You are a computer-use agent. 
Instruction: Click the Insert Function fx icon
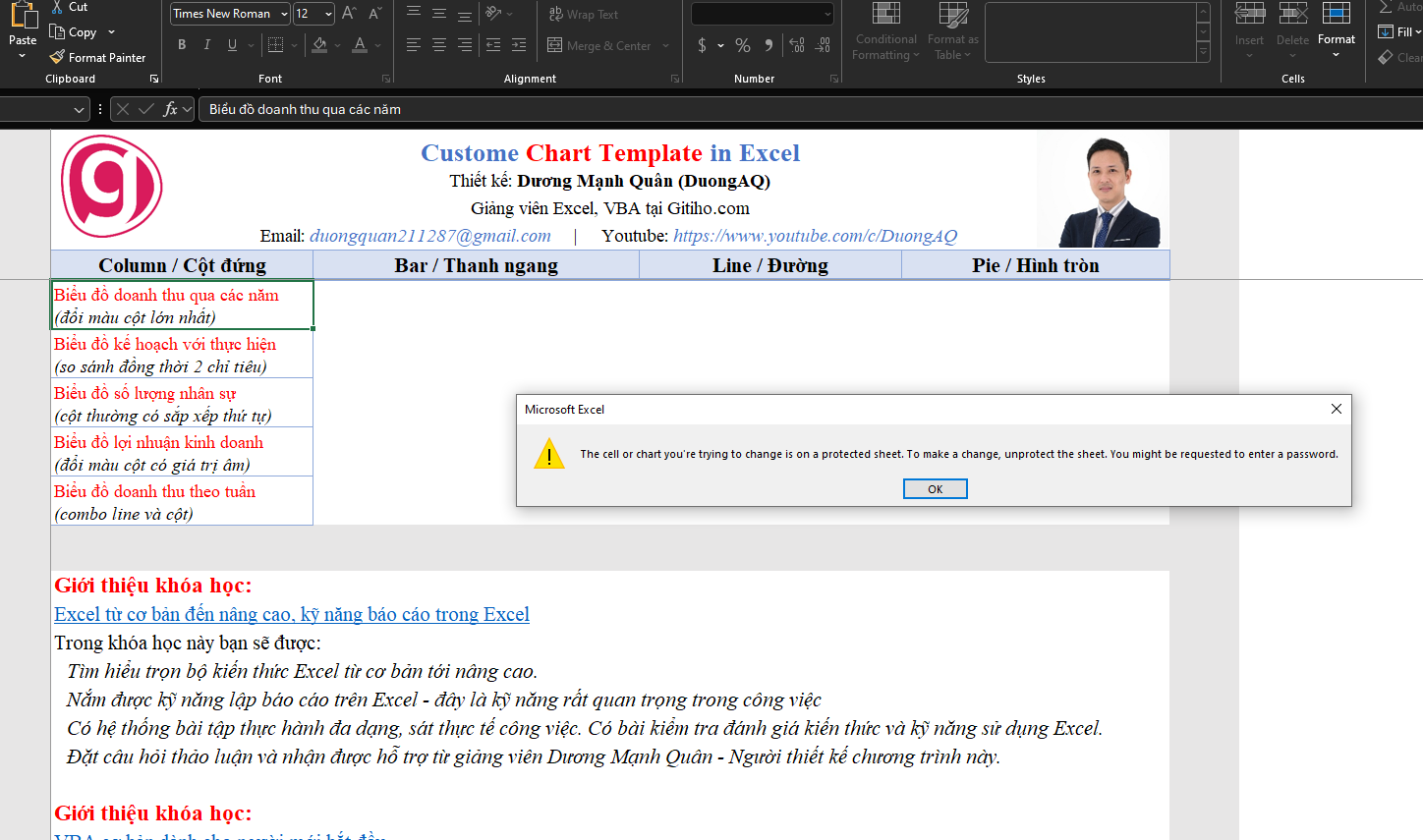[x=170, y=109]
